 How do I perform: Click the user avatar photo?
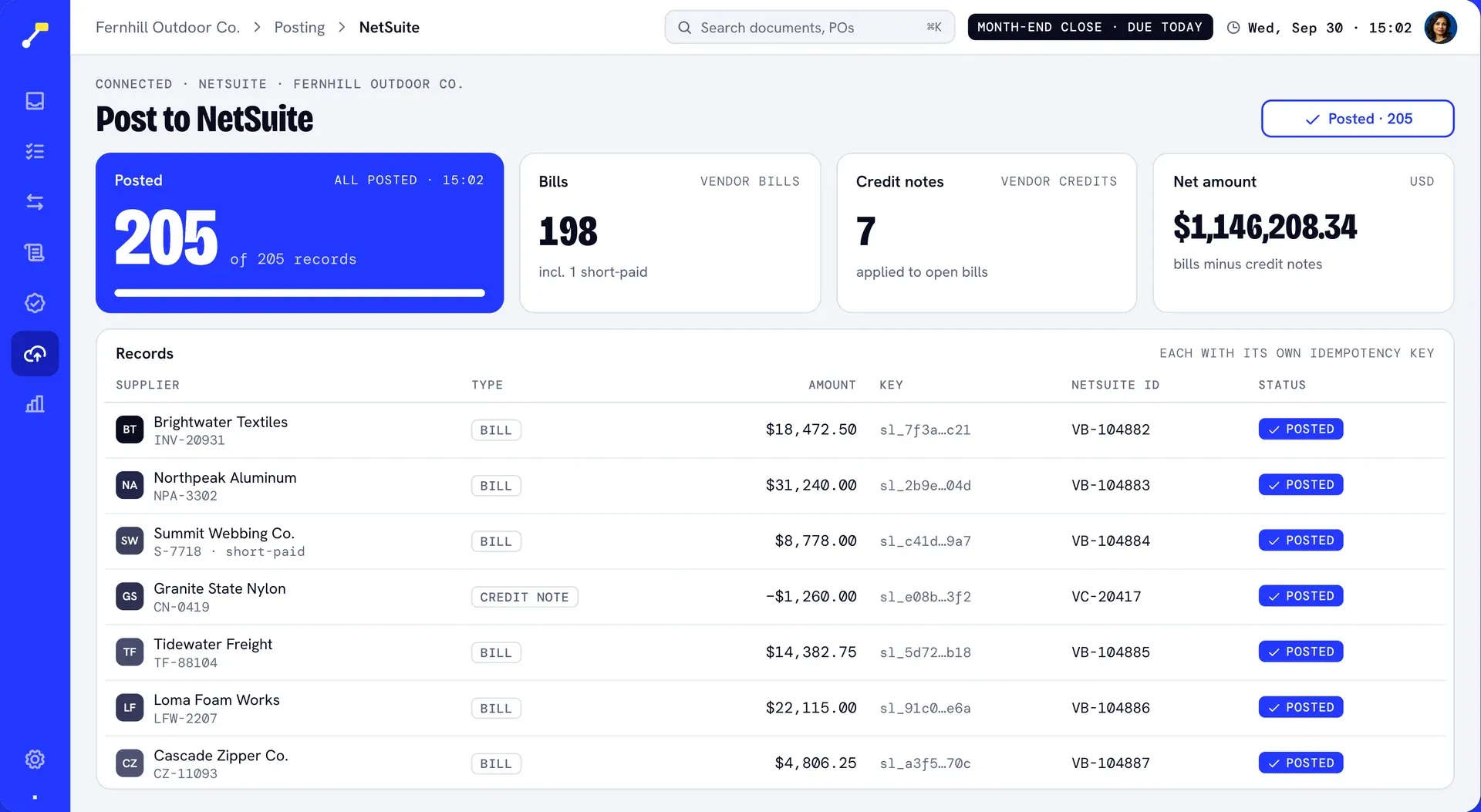click(x=1440, y=28)
